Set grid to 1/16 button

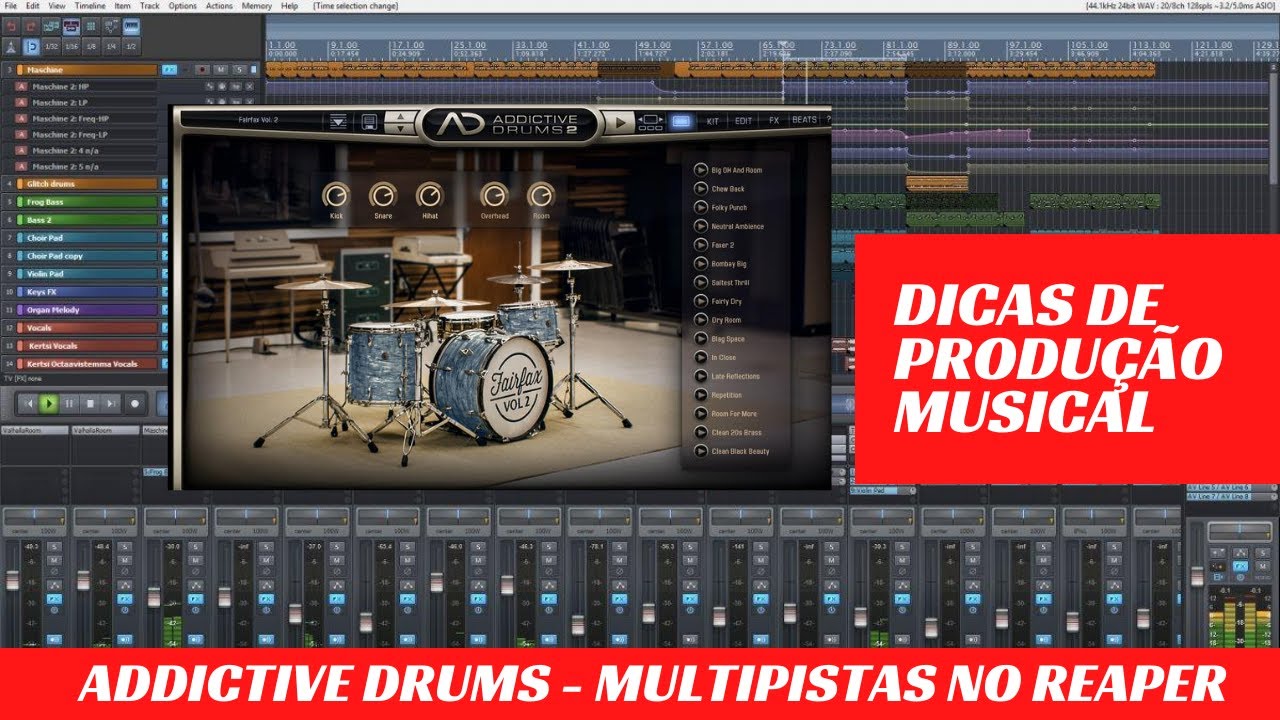pos(71,47)
